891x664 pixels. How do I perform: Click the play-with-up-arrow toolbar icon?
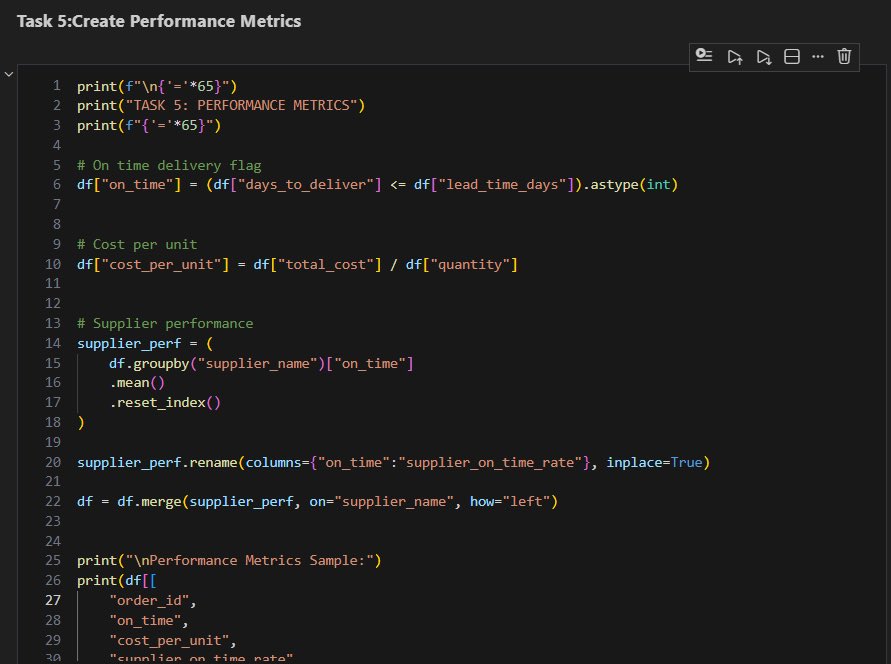tap(735, 56)
